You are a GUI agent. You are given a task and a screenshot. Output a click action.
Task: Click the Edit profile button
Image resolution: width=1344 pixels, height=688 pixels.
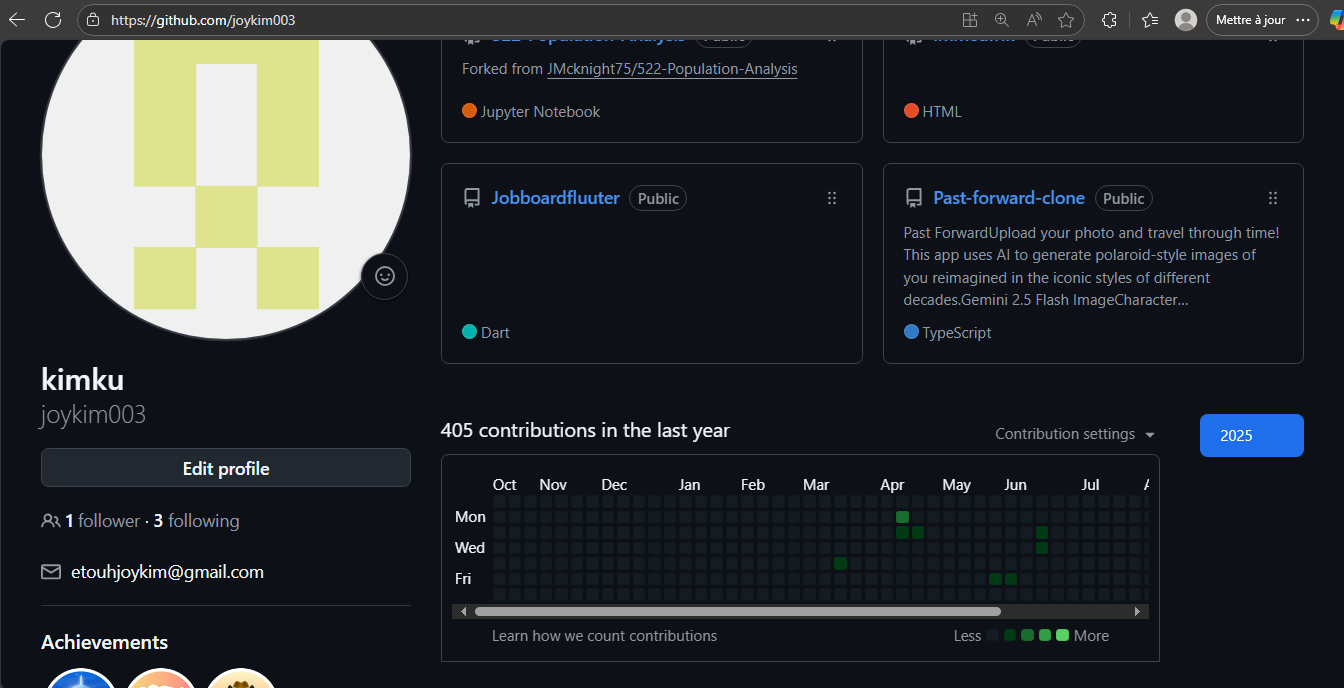226,468
